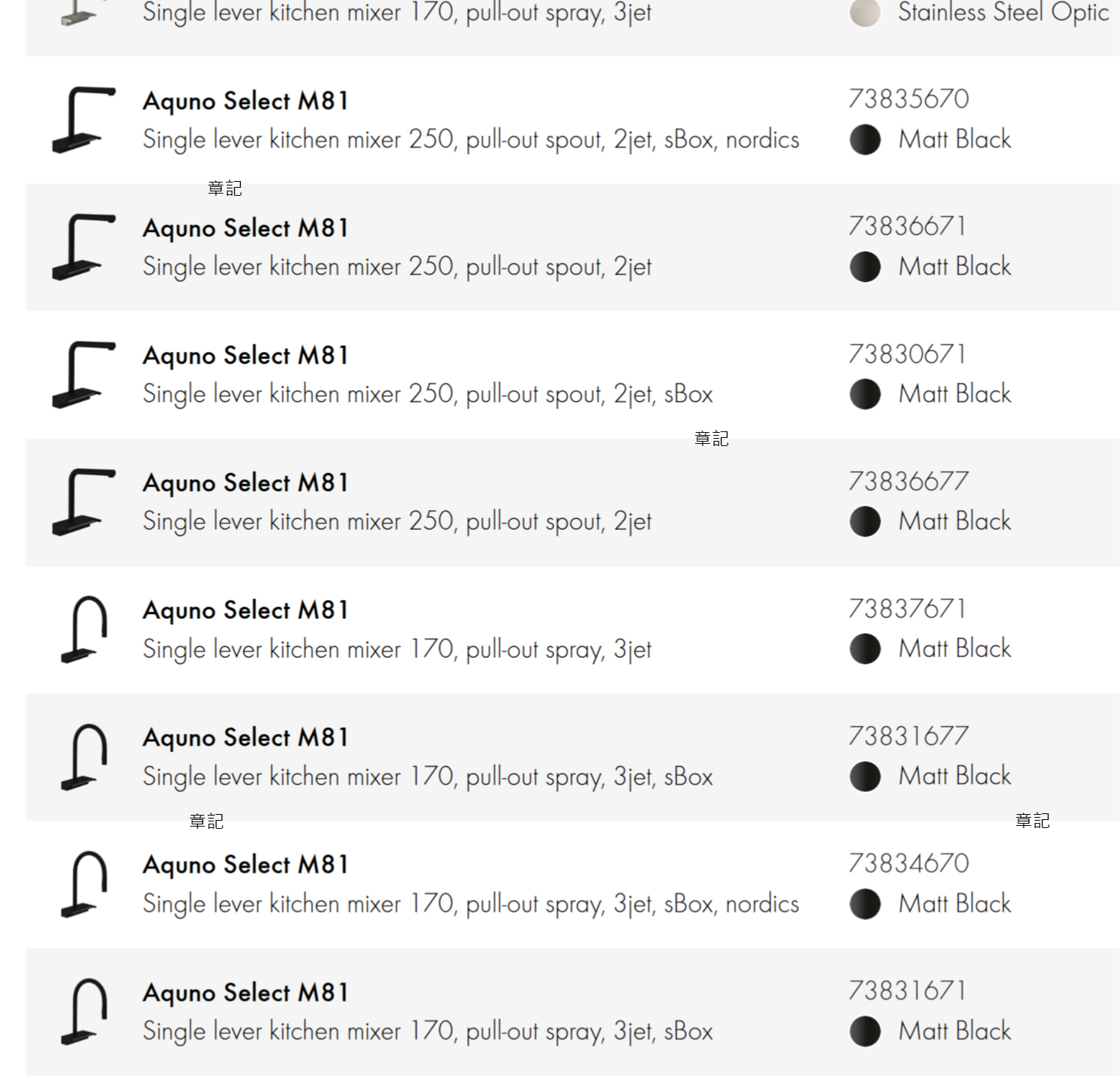
Task: Select the Matt Black label under 73836677
Action: (954, 521)
